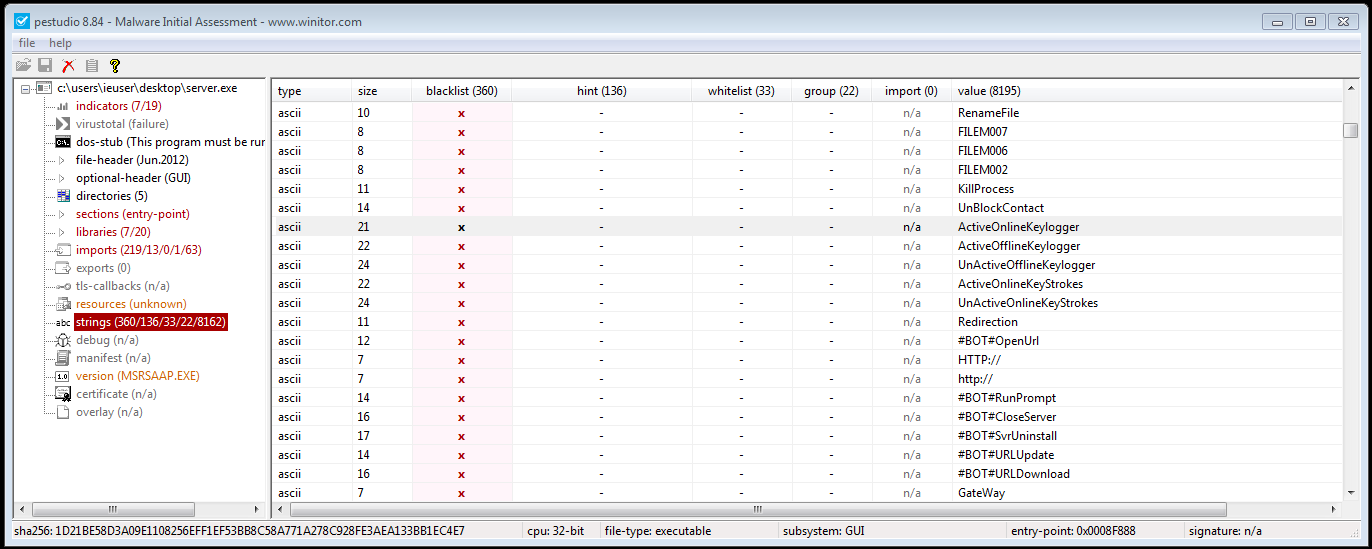Expand the file-header tree node
This screenshot has width=1372, height=549.
[61, 160]
